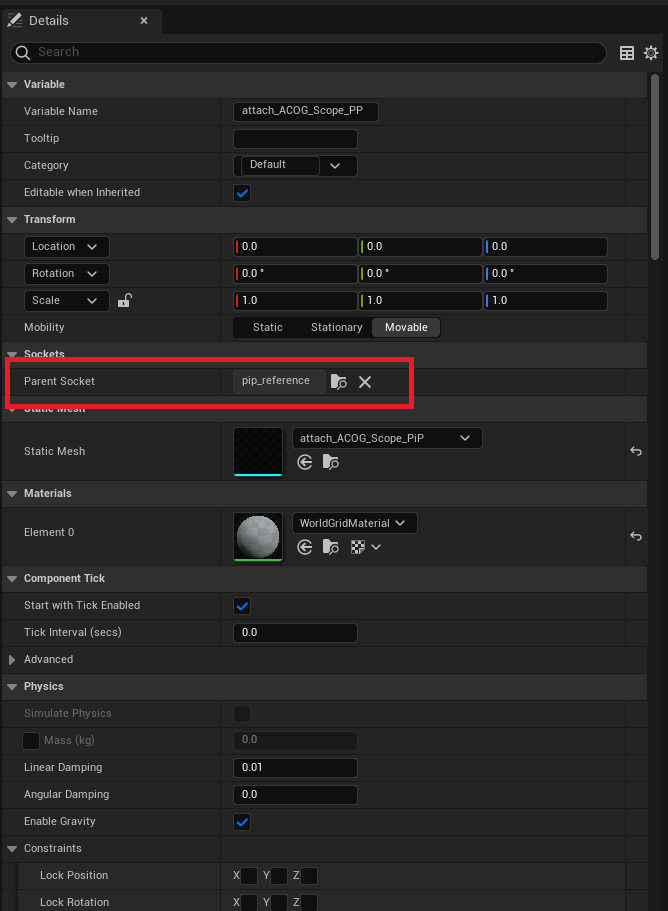Use selected asset arrow for Static Mesh
Image resolution: width=668 pixels, height=911 pixels.
pyautogui.click(x=305, y=462)
